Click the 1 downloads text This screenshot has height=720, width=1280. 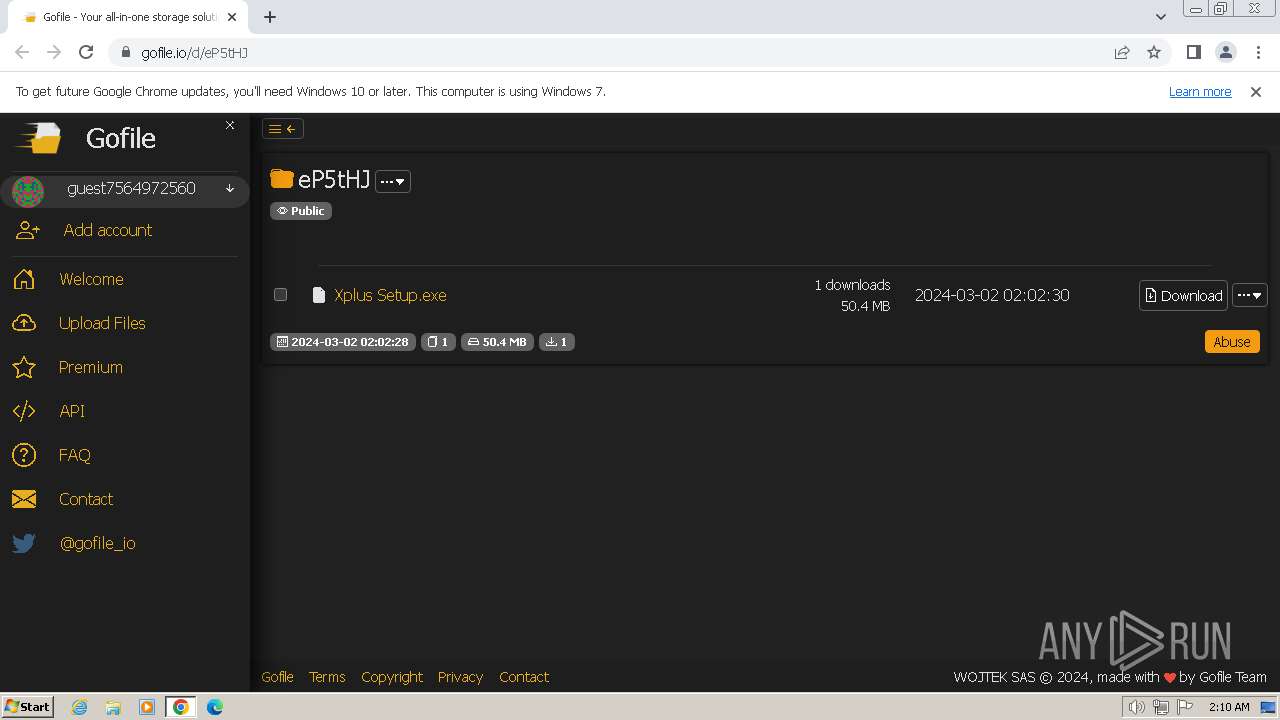(852, 285)
